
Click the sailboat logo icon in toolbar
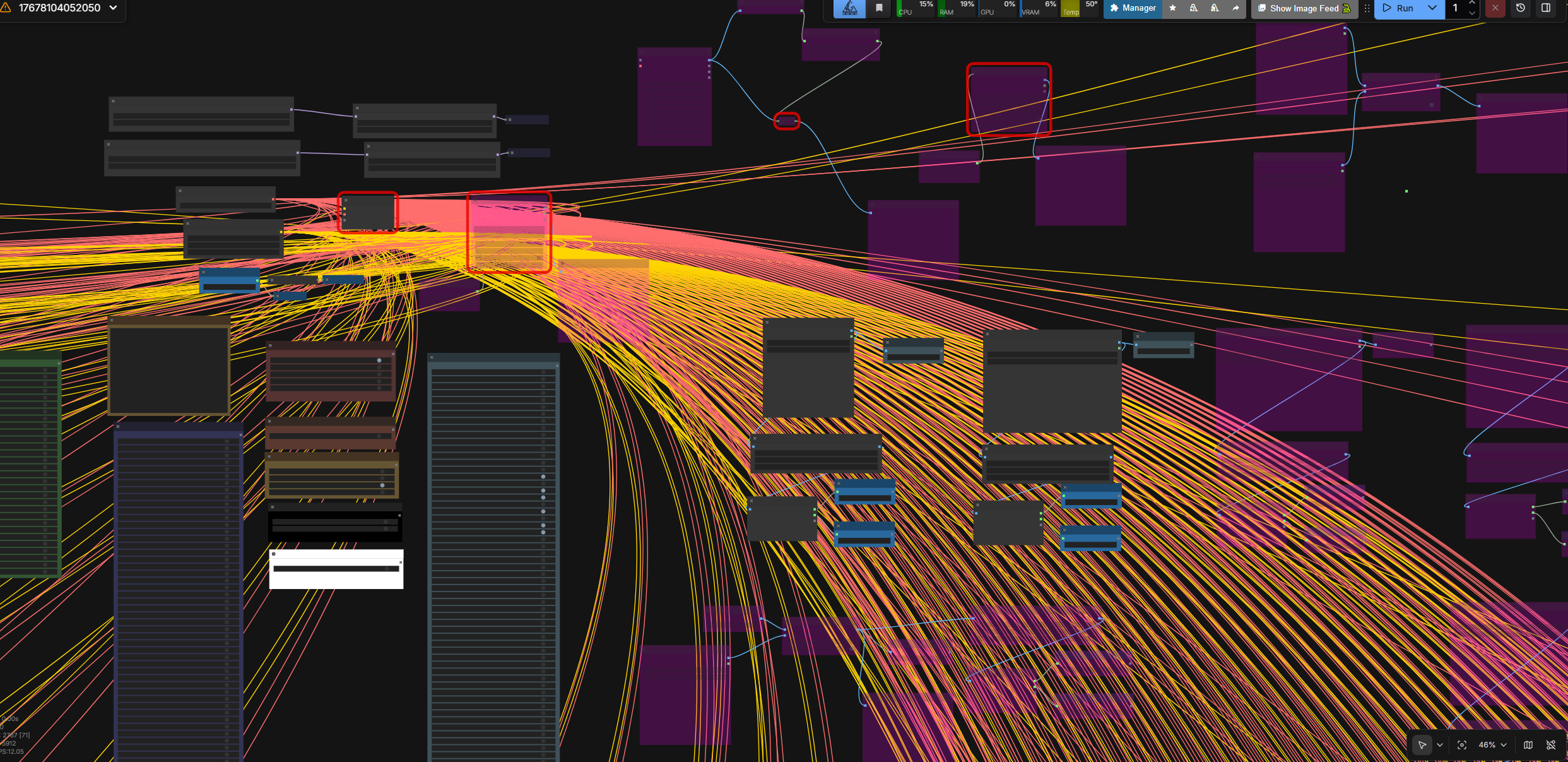850,8
